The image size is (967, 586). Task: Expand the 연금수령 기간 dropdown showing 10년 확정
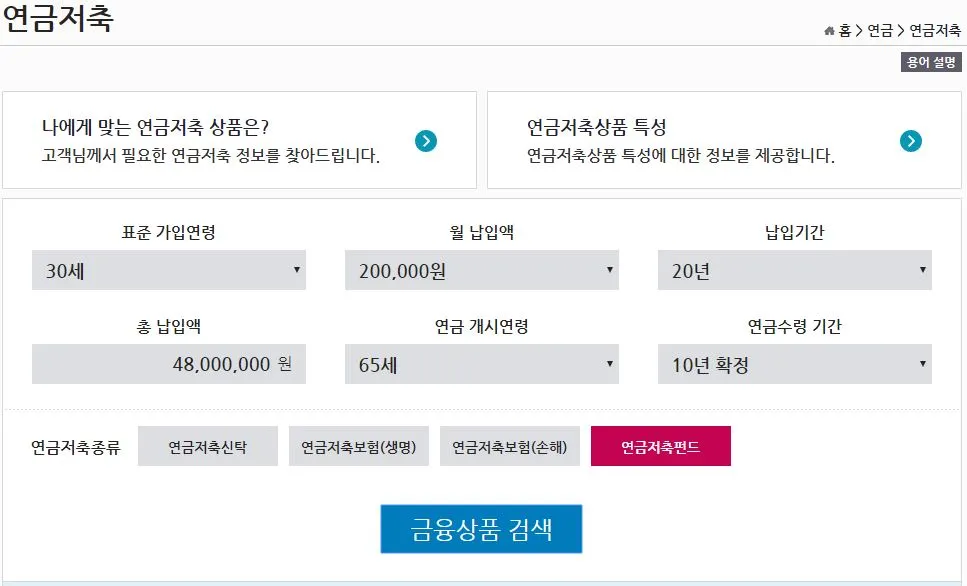click(x=794, y=364)
